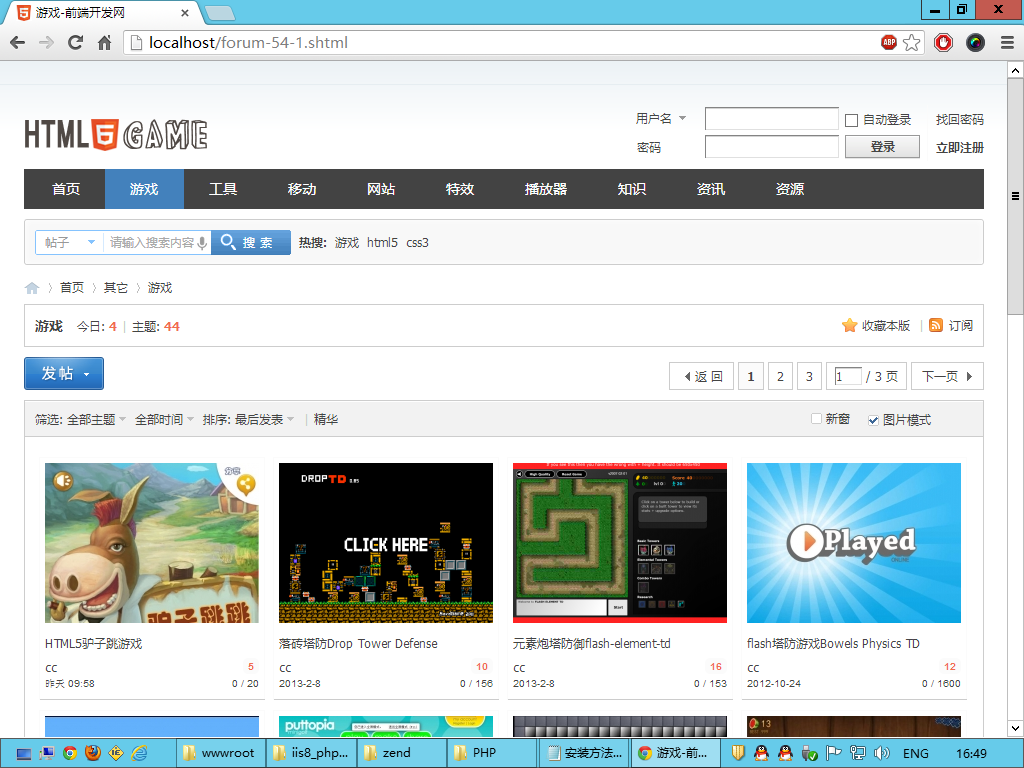Screen dimensions: 1024x768
Task: Check the new window checkbox
Action: point(816,419)
